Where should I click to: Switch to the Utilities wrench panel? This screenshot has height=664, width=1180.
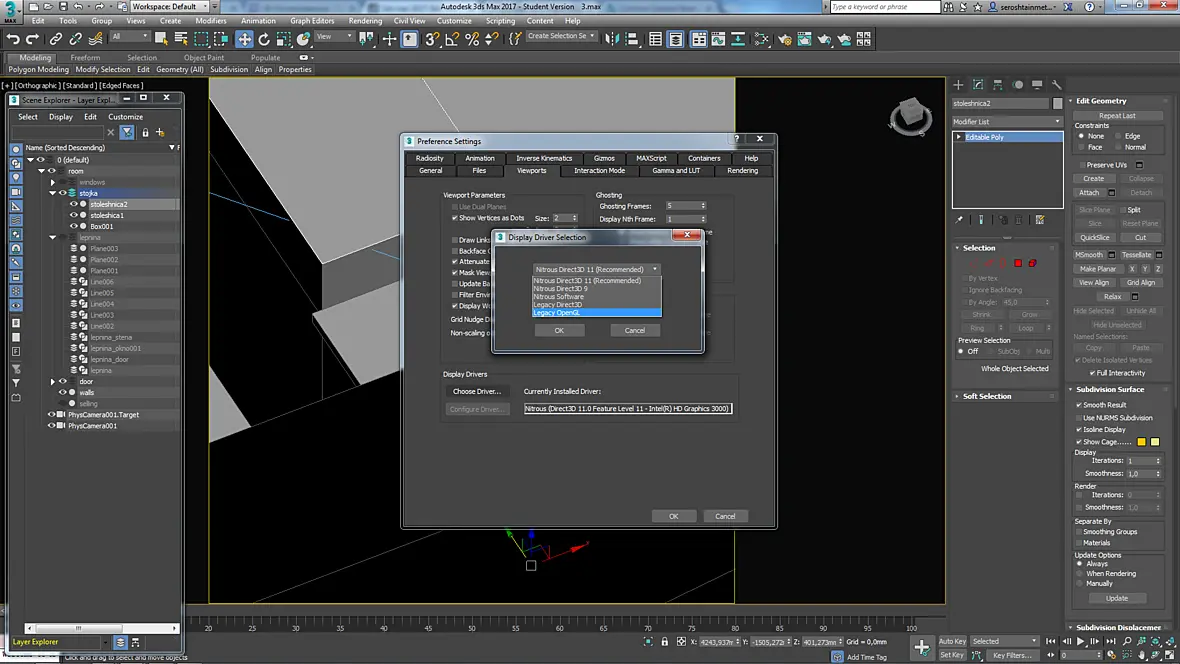coord(1057,84)
